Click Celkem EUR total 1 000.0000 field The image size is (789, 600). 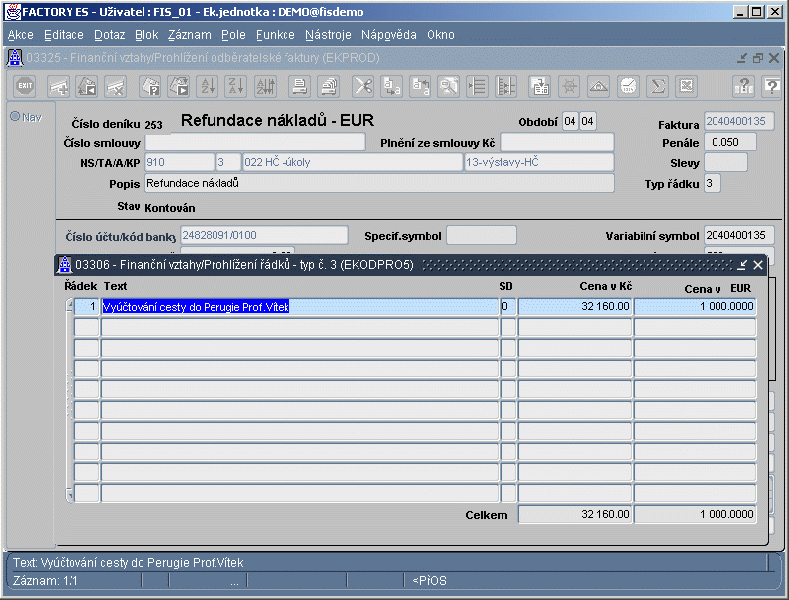point(695,514)
